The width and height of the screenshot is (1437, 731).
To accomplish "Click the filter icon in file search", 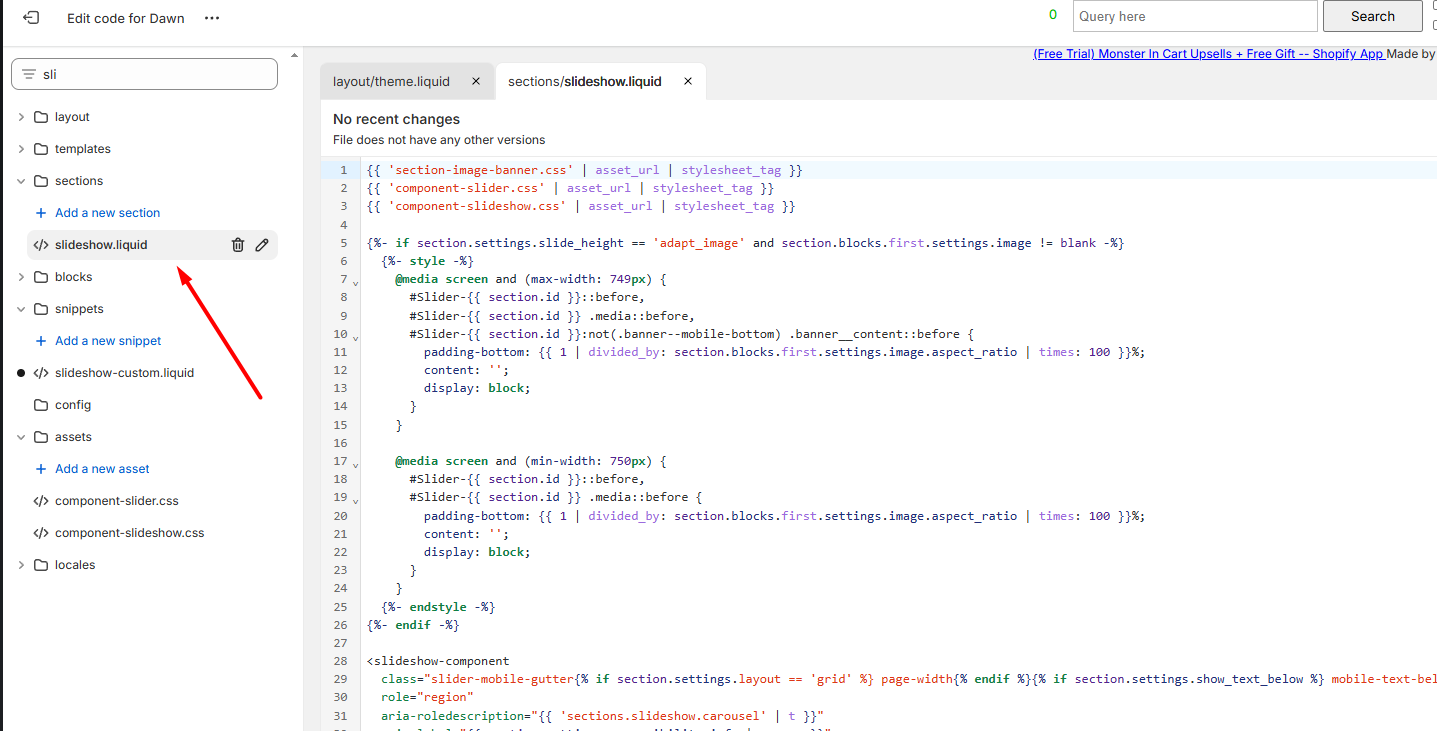I will pos(29,74).
